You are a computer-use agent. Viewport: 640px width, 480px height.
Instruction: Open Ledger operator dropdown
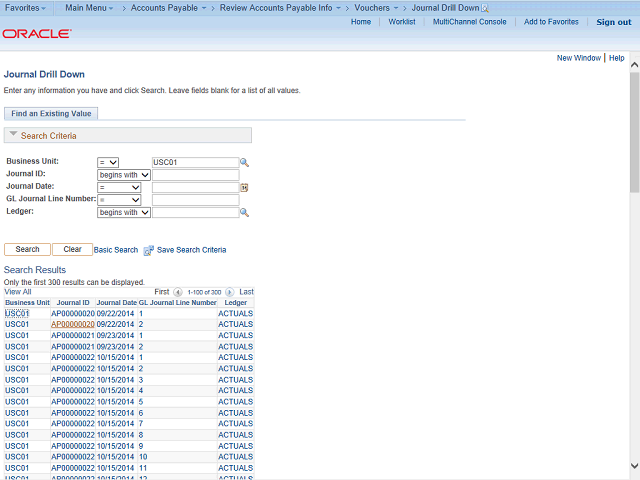point(124,213)
